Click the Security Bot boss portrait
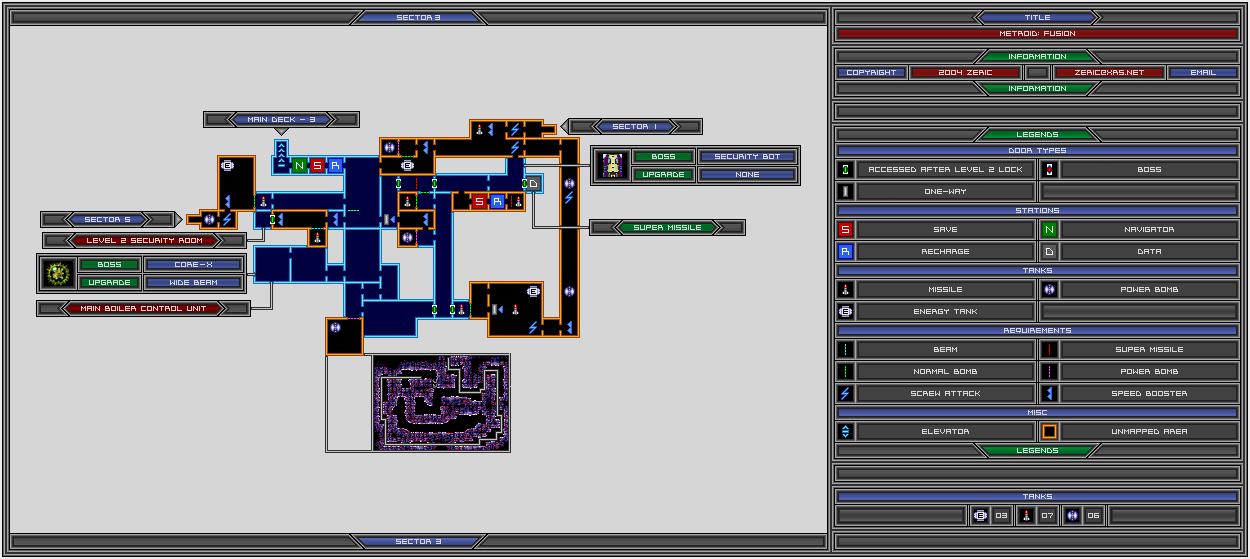 point(612,166)
